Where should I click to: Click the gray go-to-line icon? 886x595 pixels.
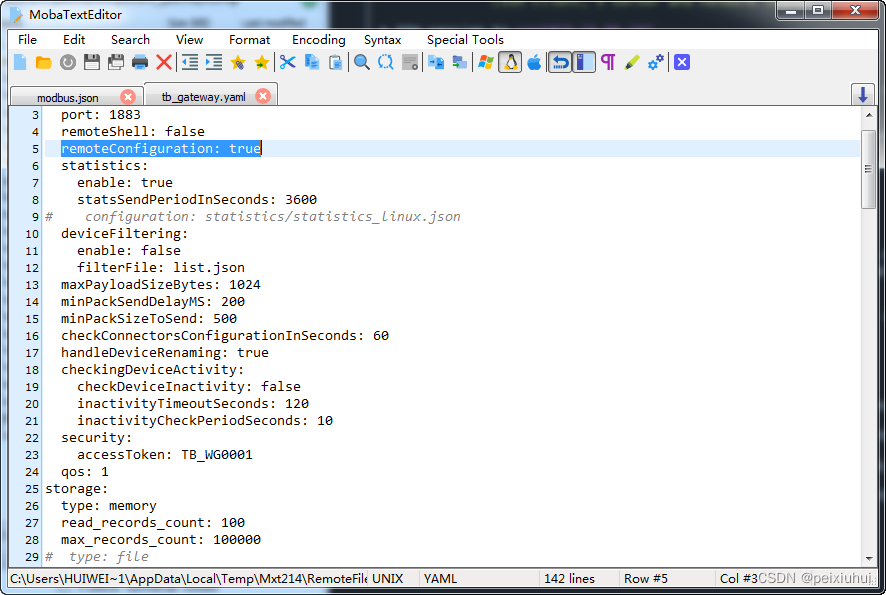coord(410,62)
